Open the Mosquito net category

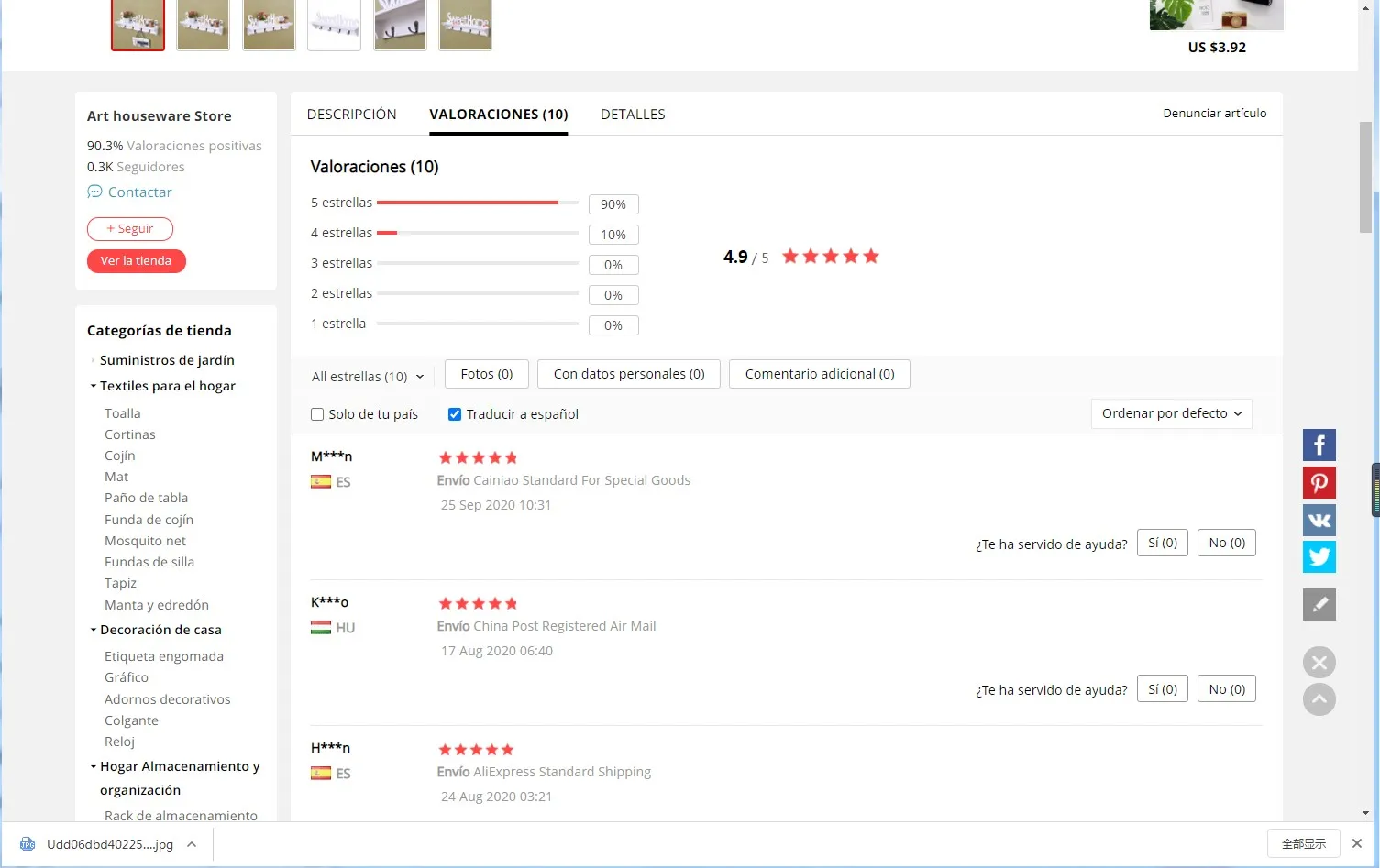point(145,541)
